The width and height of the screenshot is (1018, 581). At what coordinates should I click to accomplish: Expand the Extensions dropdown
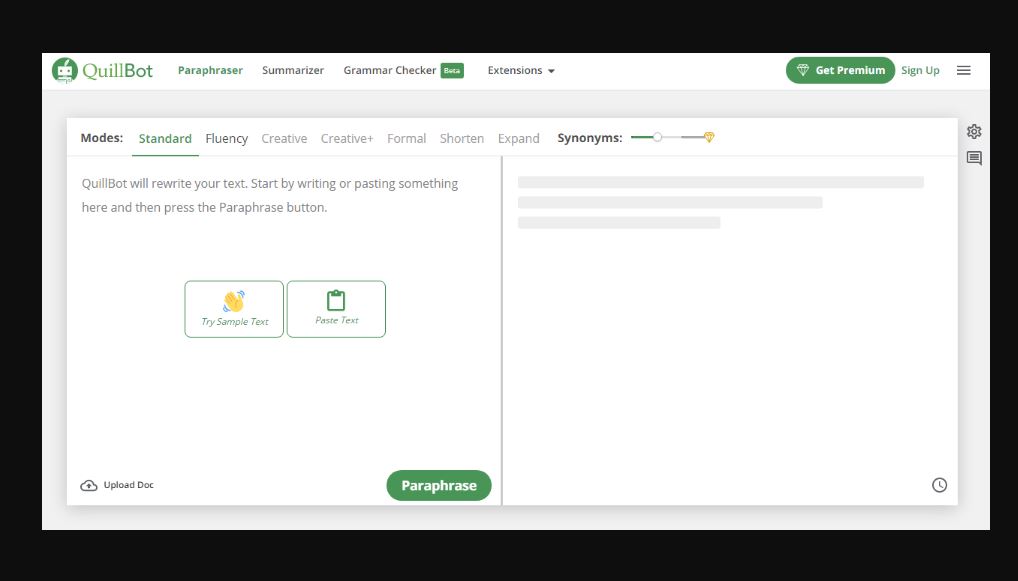click(x=521, y=70)
